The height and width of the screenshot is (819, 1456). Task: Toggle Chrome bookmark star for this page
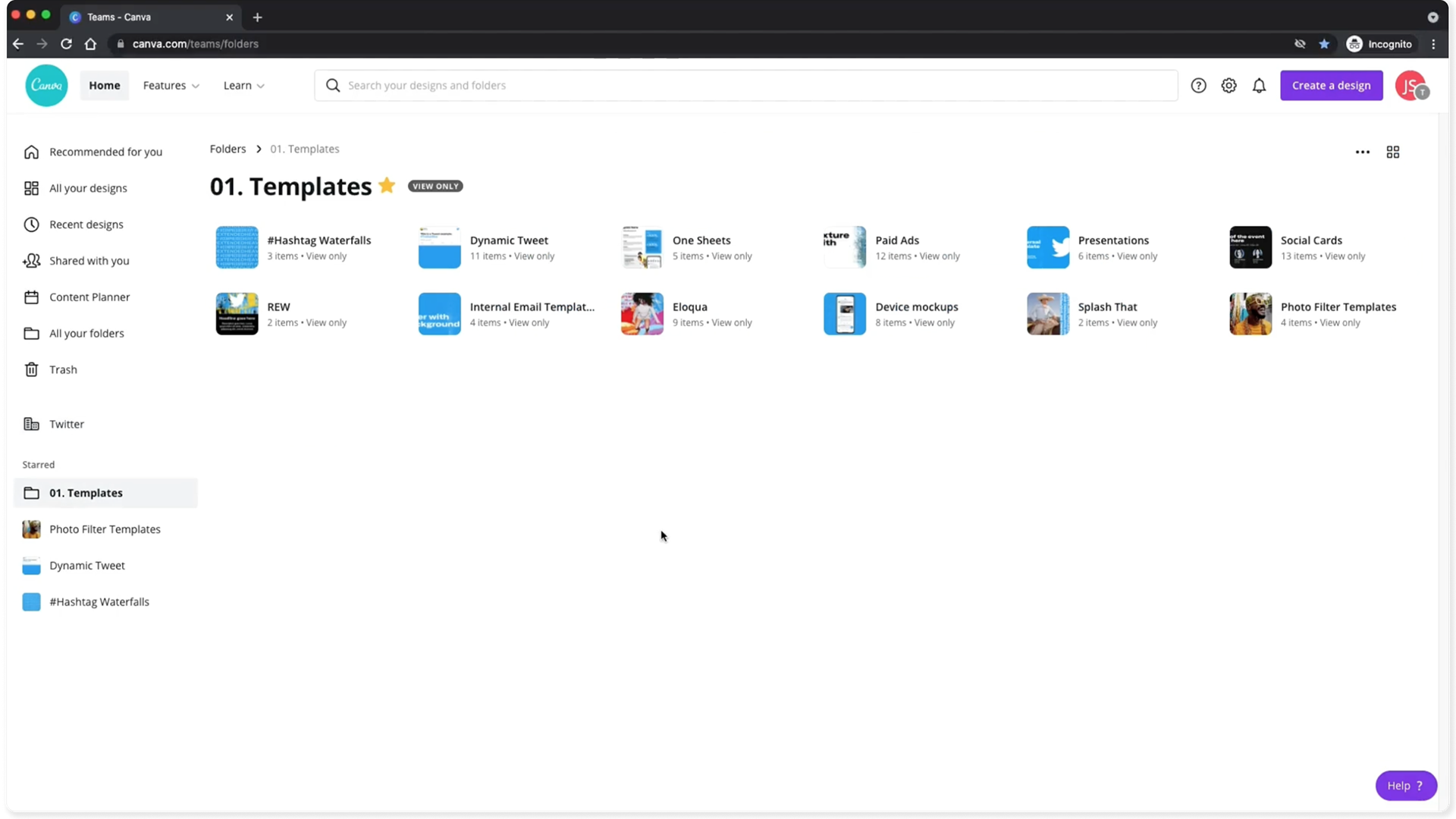(1324, 44)
